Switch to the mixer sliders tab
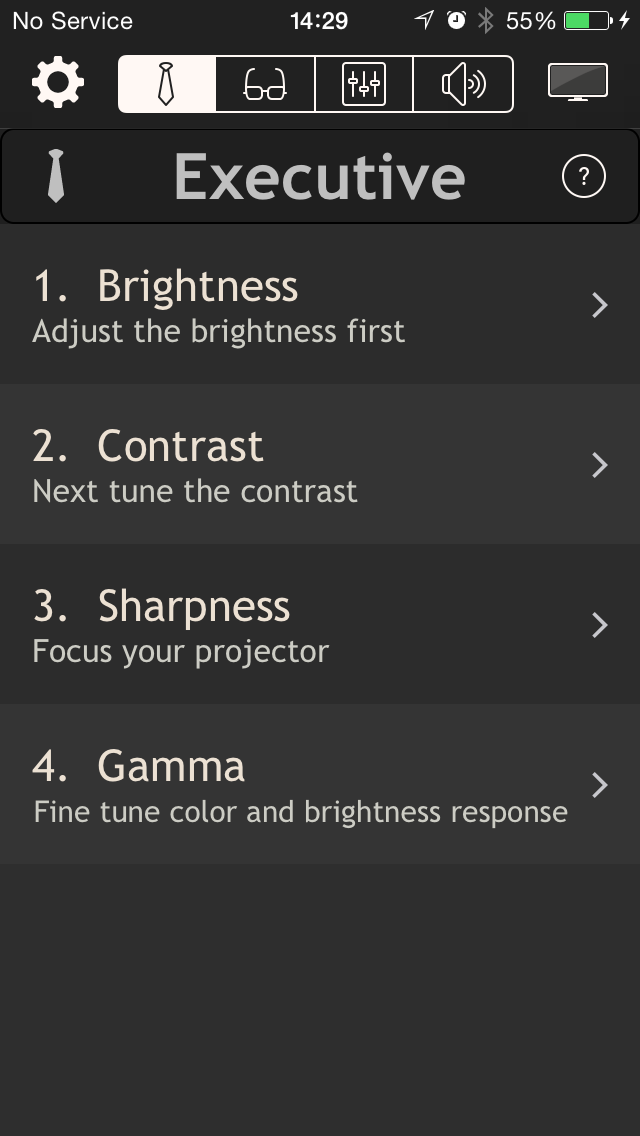Viewport: 640px width, 1136px height. pyautogui.click(x=364, y=84)
